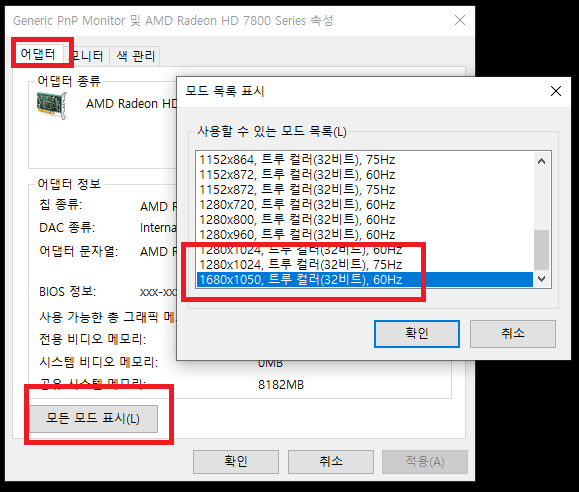Click the mode list scrollbar thumb
579x492 pixels.
point(541,250)
